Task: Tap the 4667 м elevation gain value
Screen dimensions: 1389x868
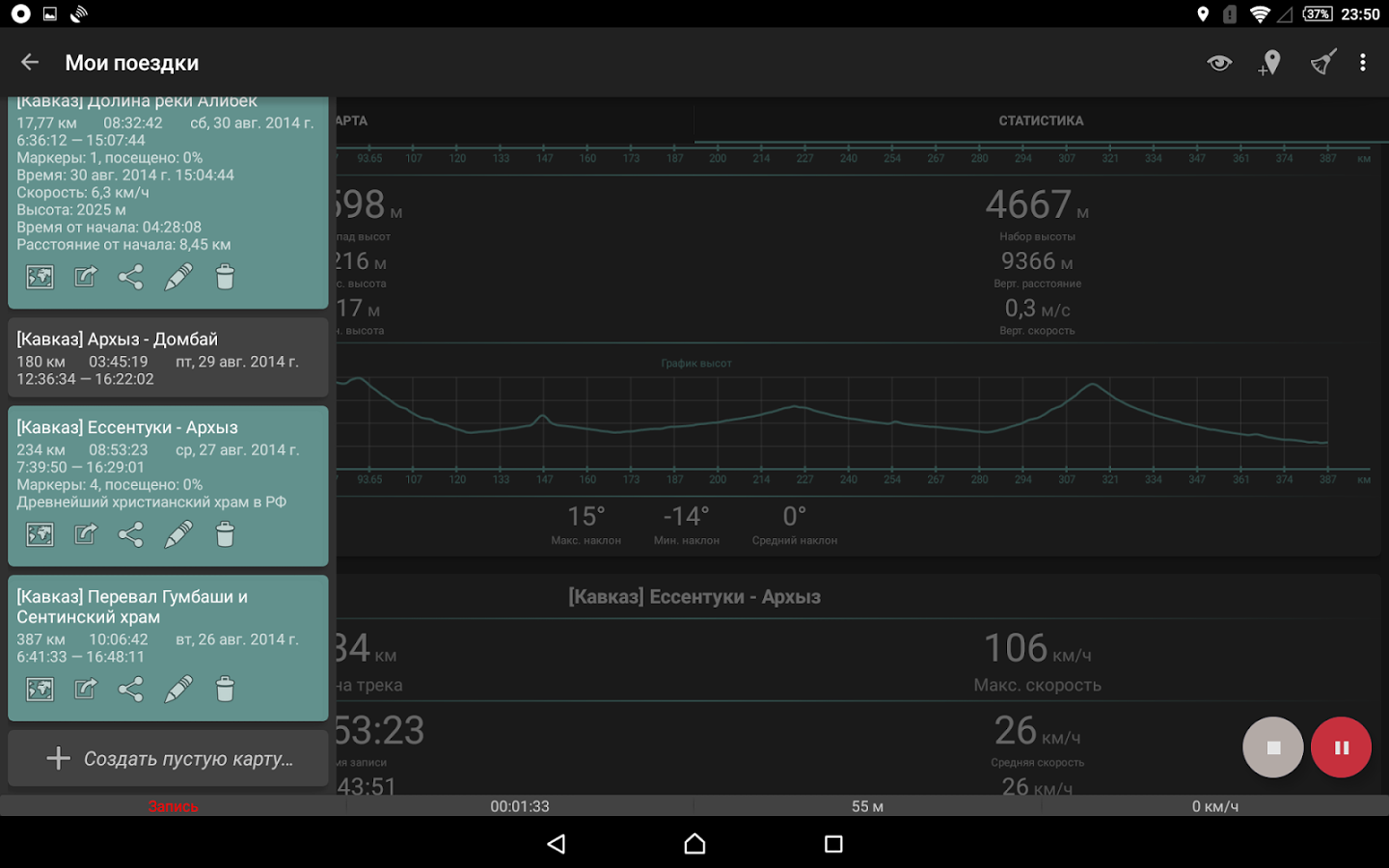Action: pos(1037,204)
